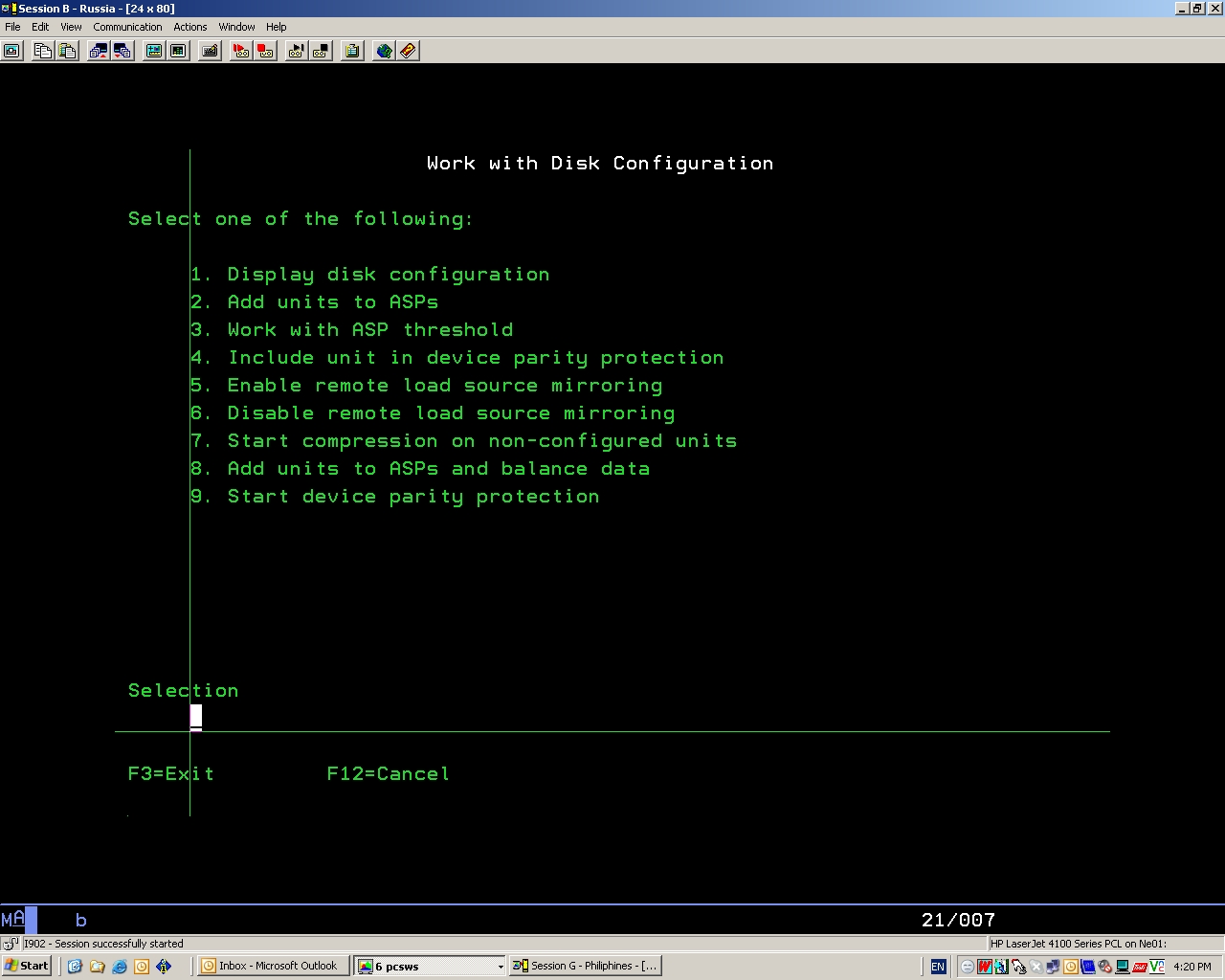Click the folder quick launch icon

pos(97,967)
